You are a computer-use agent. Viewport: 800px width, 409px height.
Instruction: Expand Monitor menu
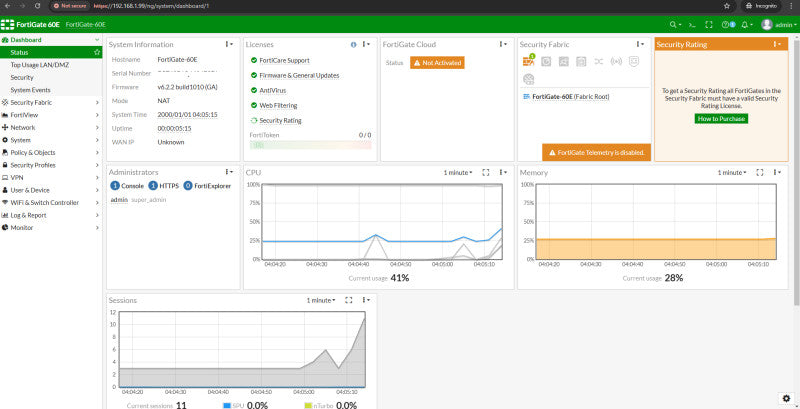[51, 227]
